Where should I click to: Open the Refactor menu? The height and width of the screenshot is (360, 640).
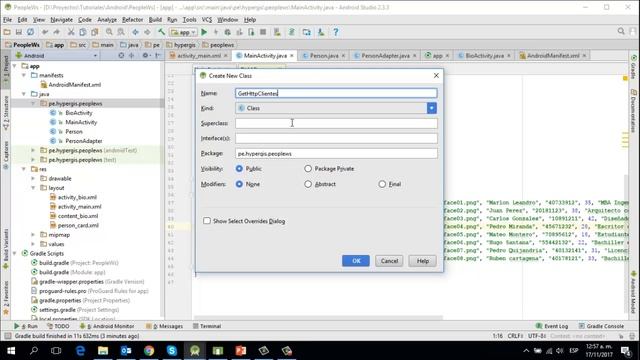point(133,20)
